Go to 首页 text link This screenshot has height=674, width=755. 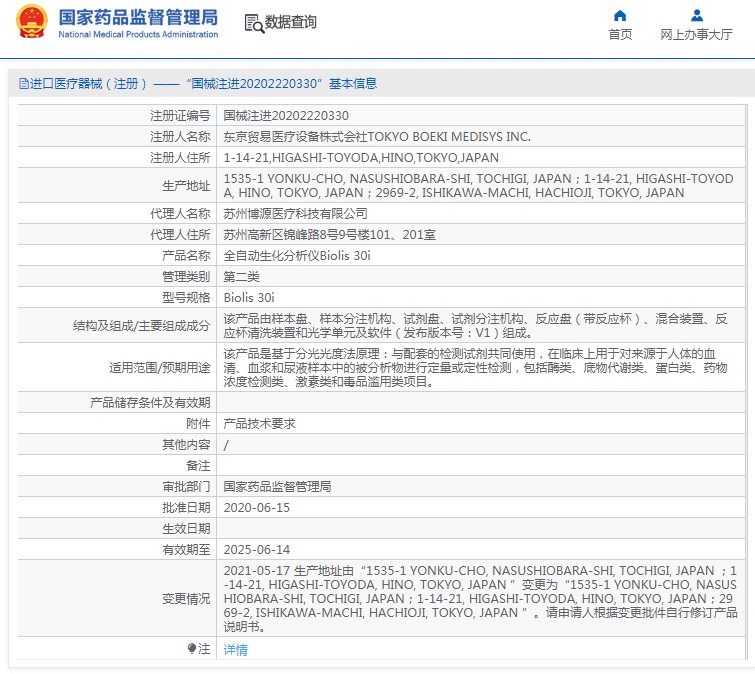[620, 35]
